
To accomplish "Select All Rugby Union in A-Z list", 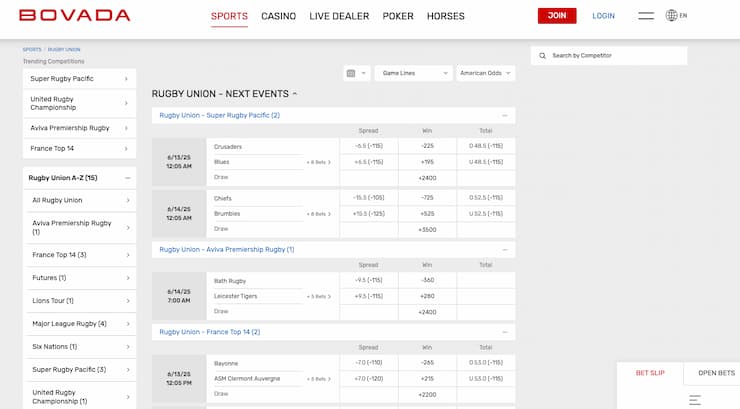I will 80,200.
